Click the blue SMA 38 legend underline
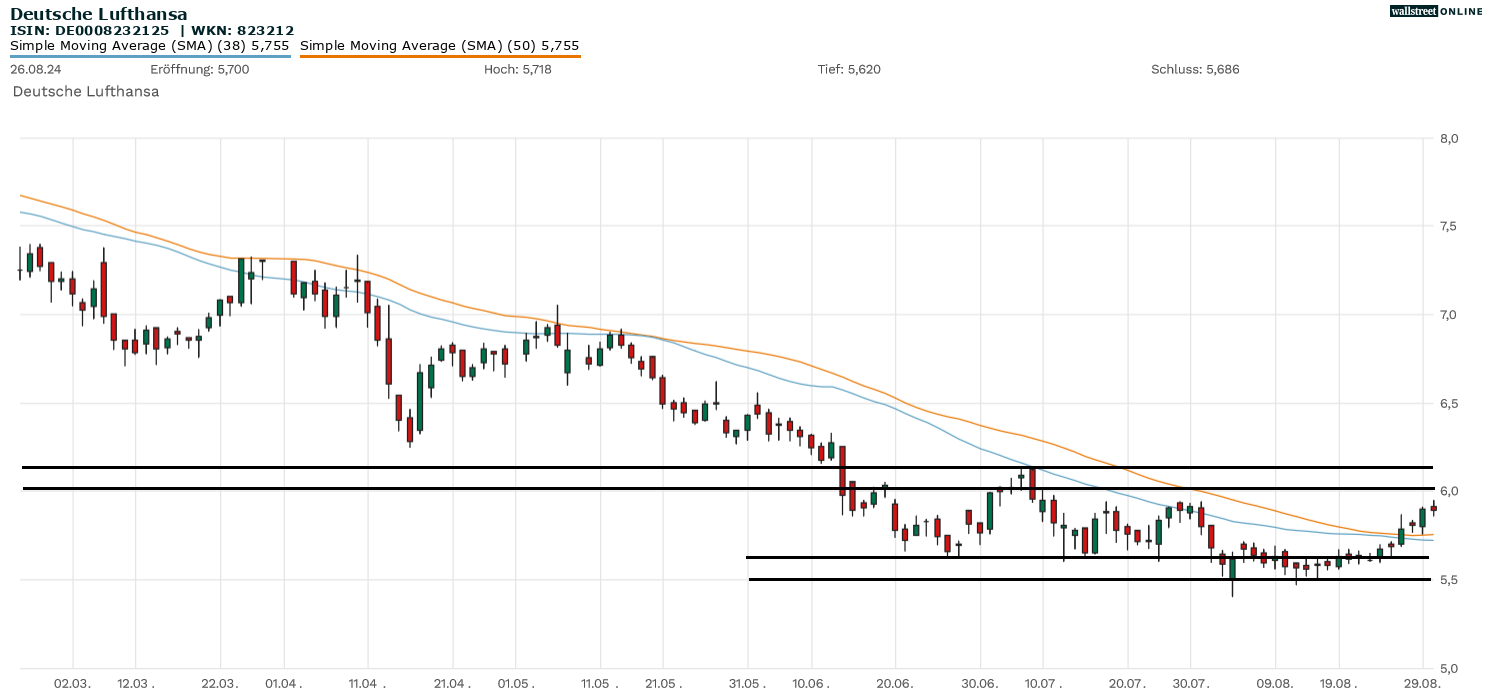The width and height of the screenshot is (1490, 689). coord(150,56)
